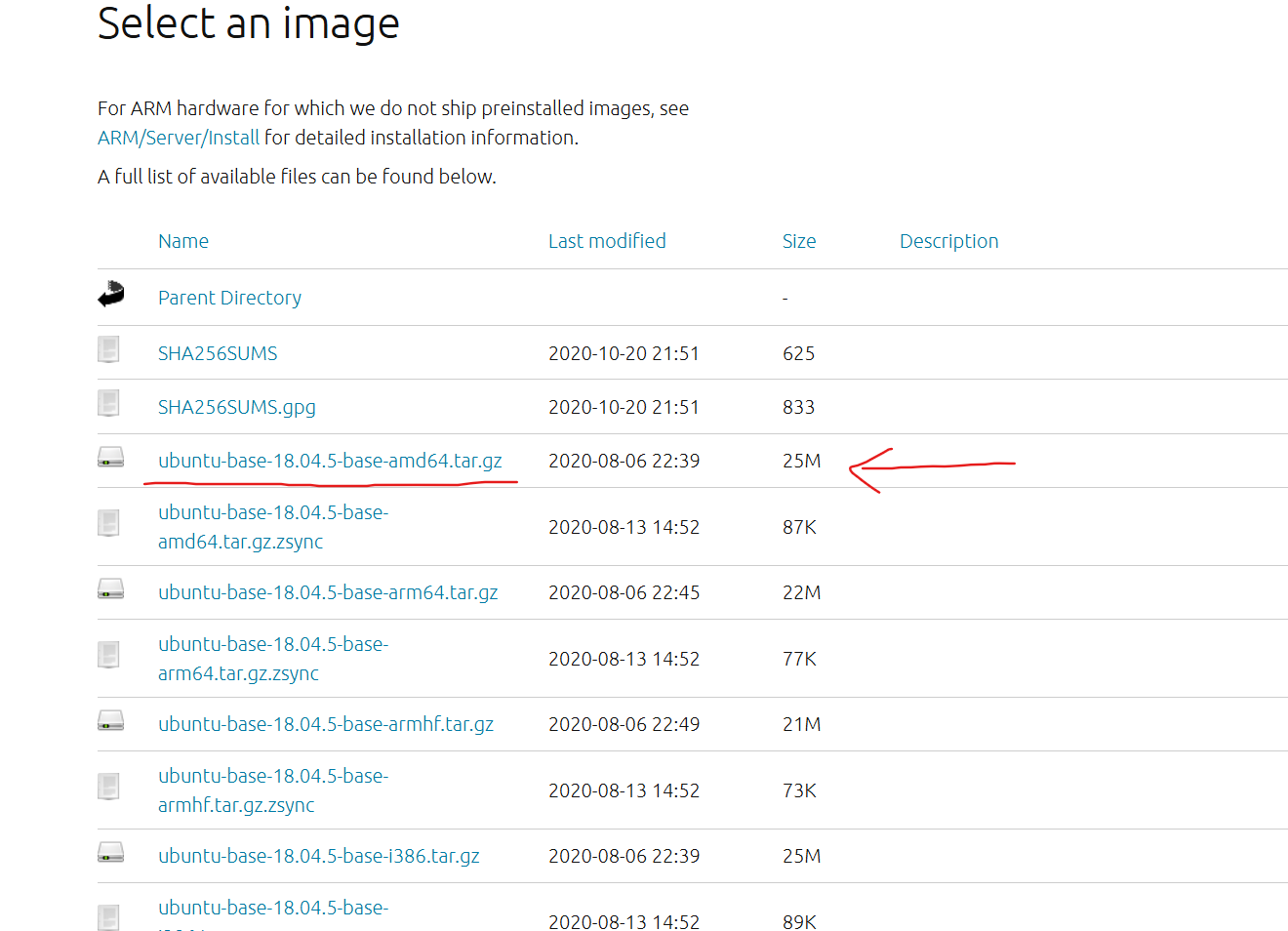The image size is (1288, 931).
Task: Open the ARM/Server/Install link
Action: pyautogui.click(x=179, y=138)
